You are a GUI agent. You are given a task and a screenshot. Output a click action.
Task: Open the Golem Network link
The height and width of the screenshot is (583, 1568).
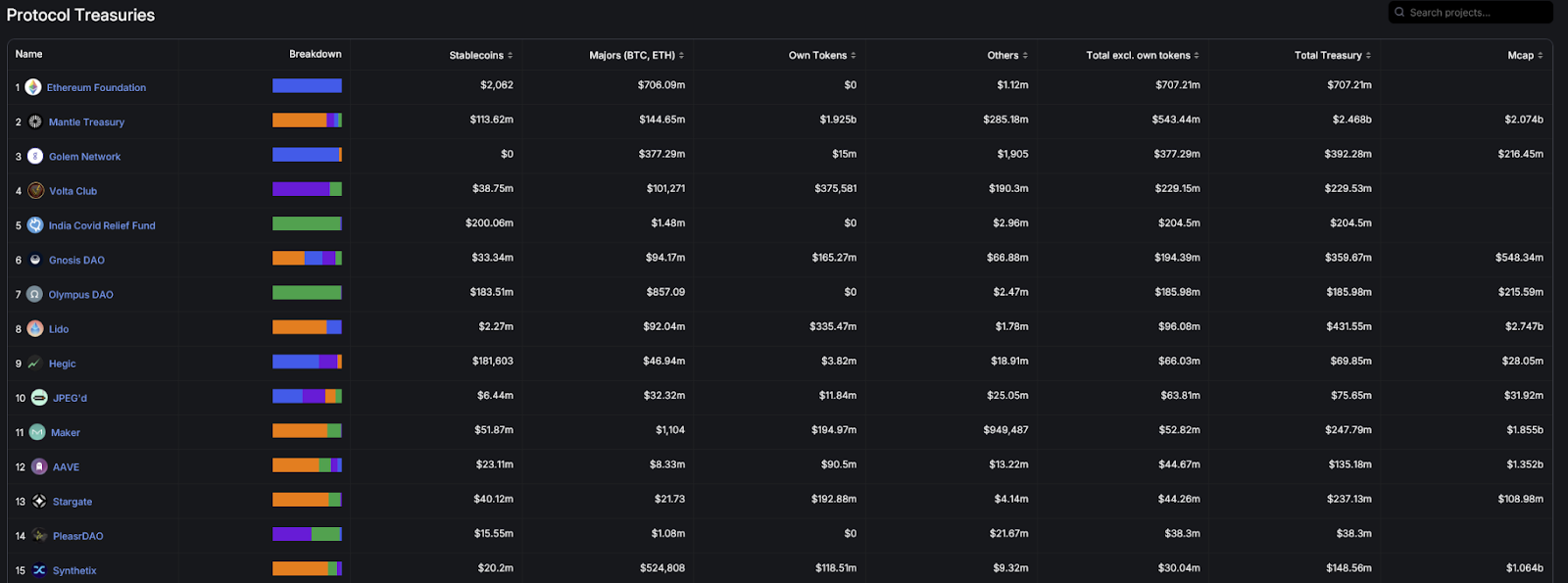(x=84, y=156)
